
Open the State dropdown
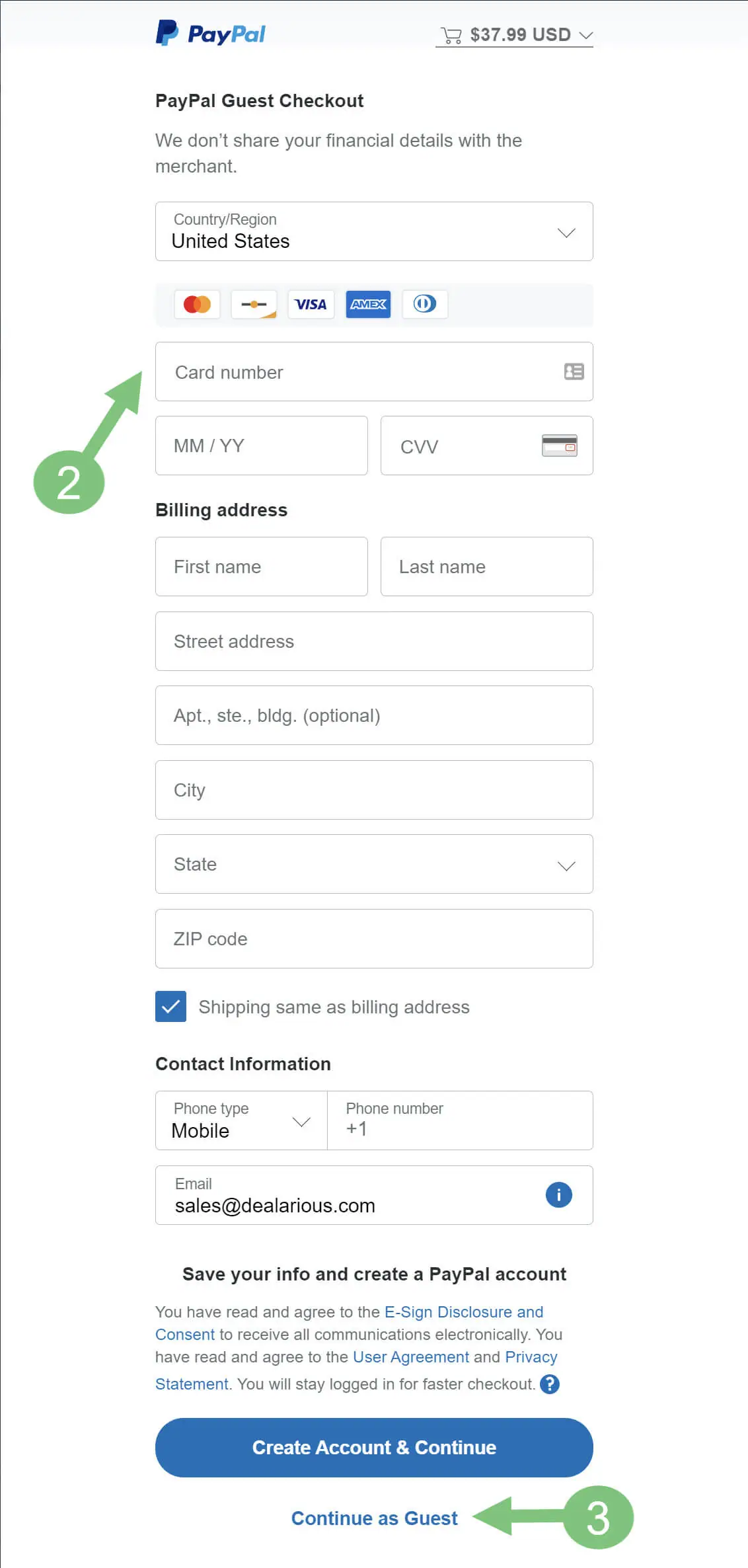(374, 864)
